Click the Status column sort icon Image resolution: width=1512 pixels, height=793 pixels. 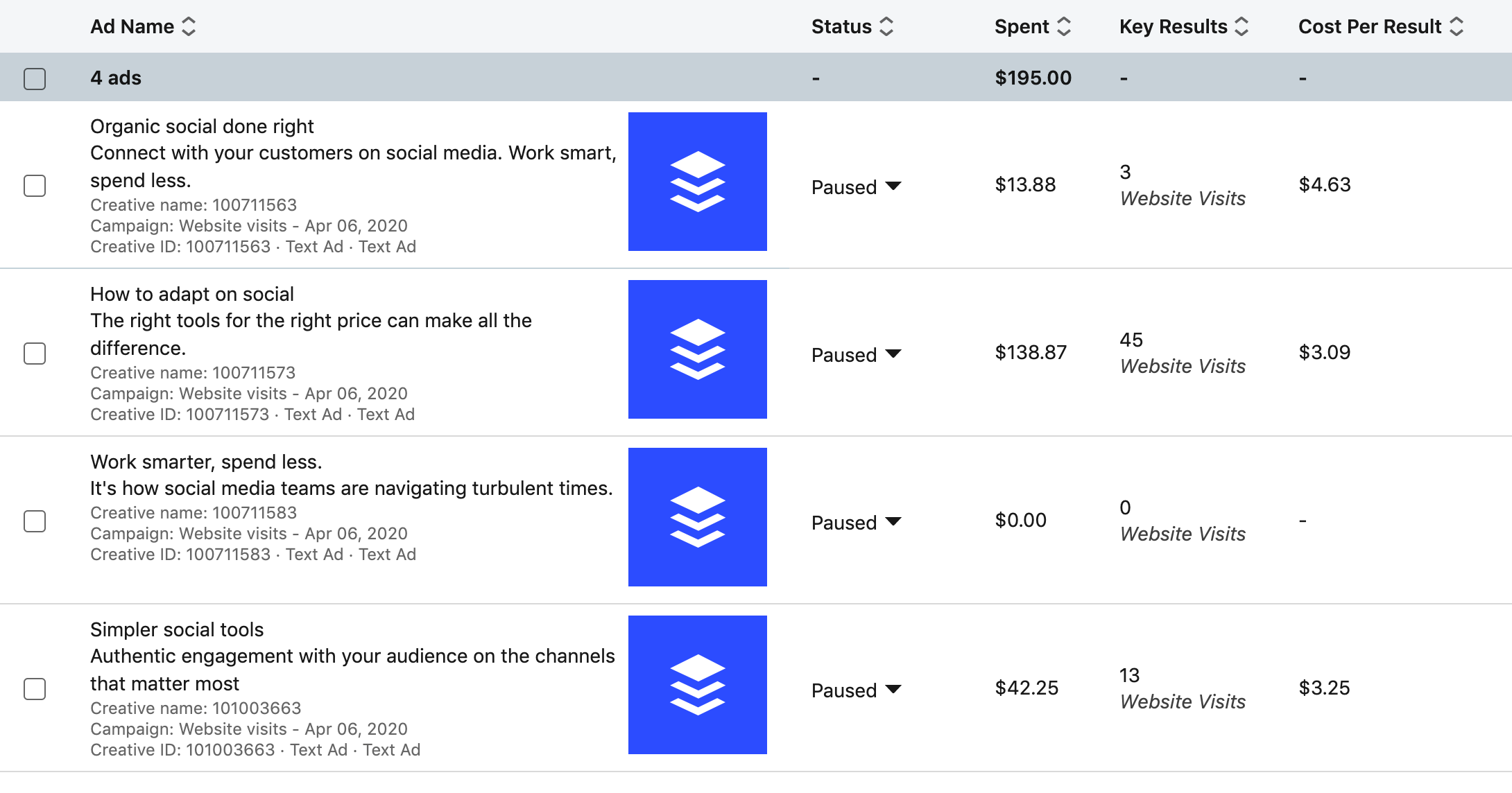pyautogui.click(x=886, y=26)
